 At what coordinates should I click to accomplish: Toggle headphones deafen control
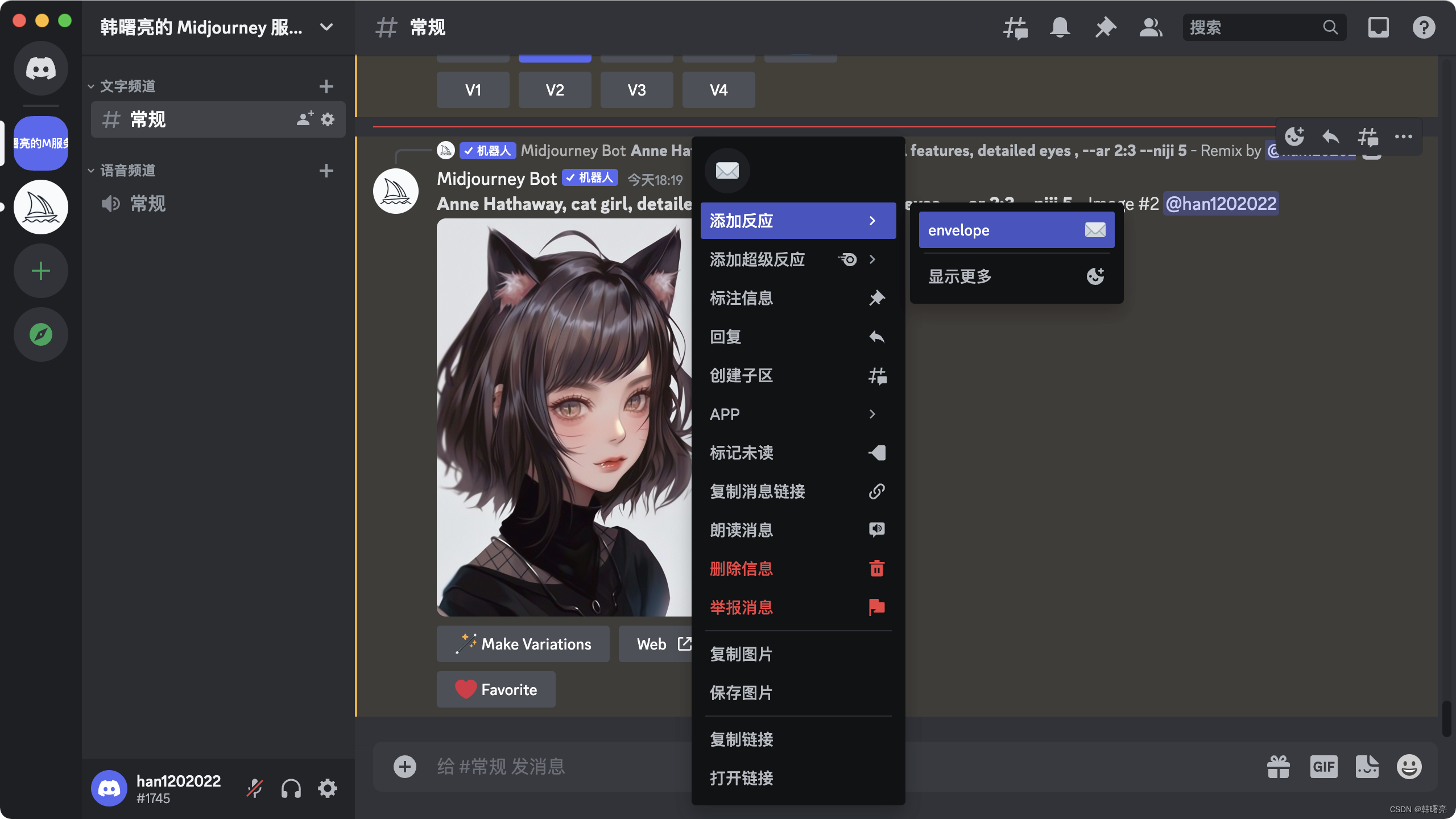tap(291, 788)
